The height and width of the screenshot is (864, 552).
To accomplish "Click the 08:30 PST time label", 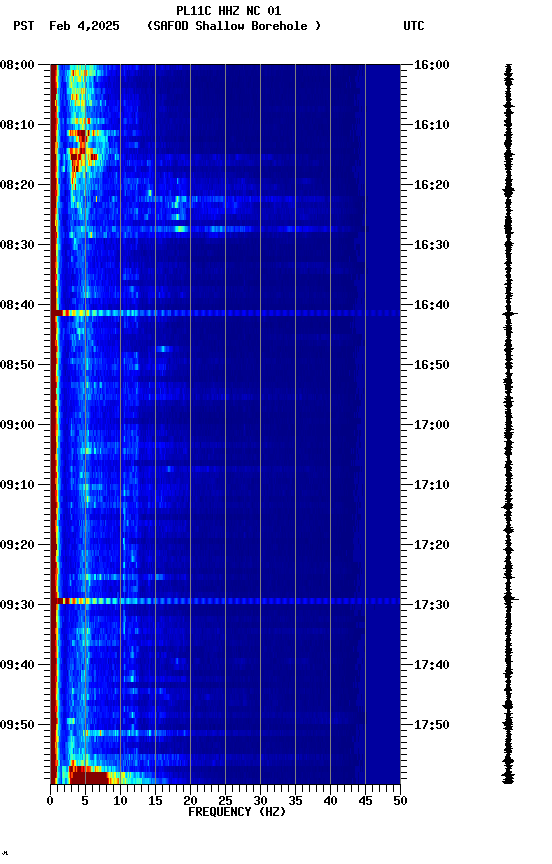I will pyautogui.click(x=17, y=245).
